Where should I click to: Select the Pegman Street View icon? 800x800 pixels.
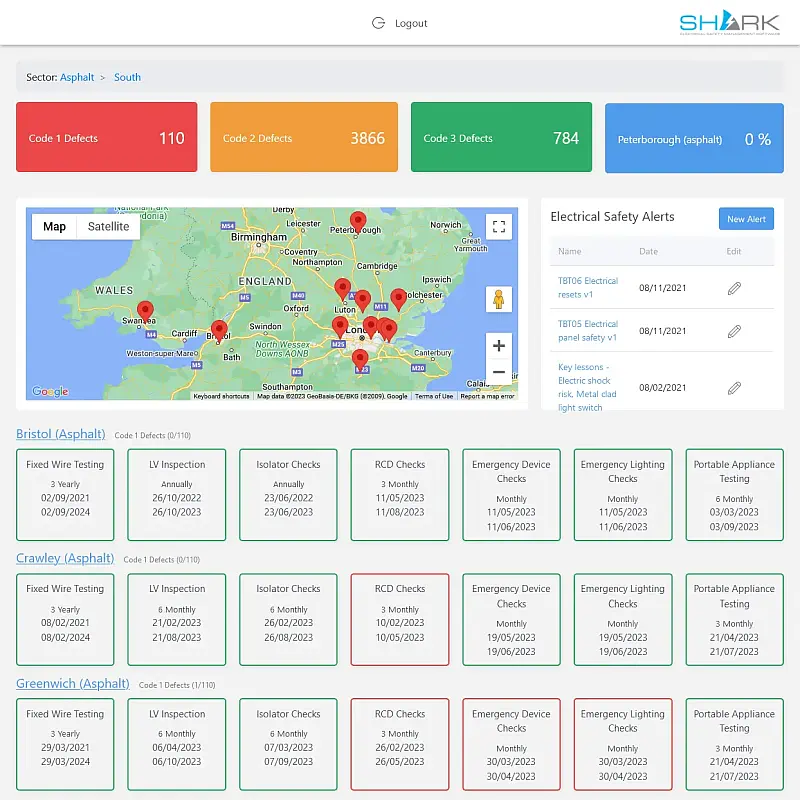tap(499, 298)
